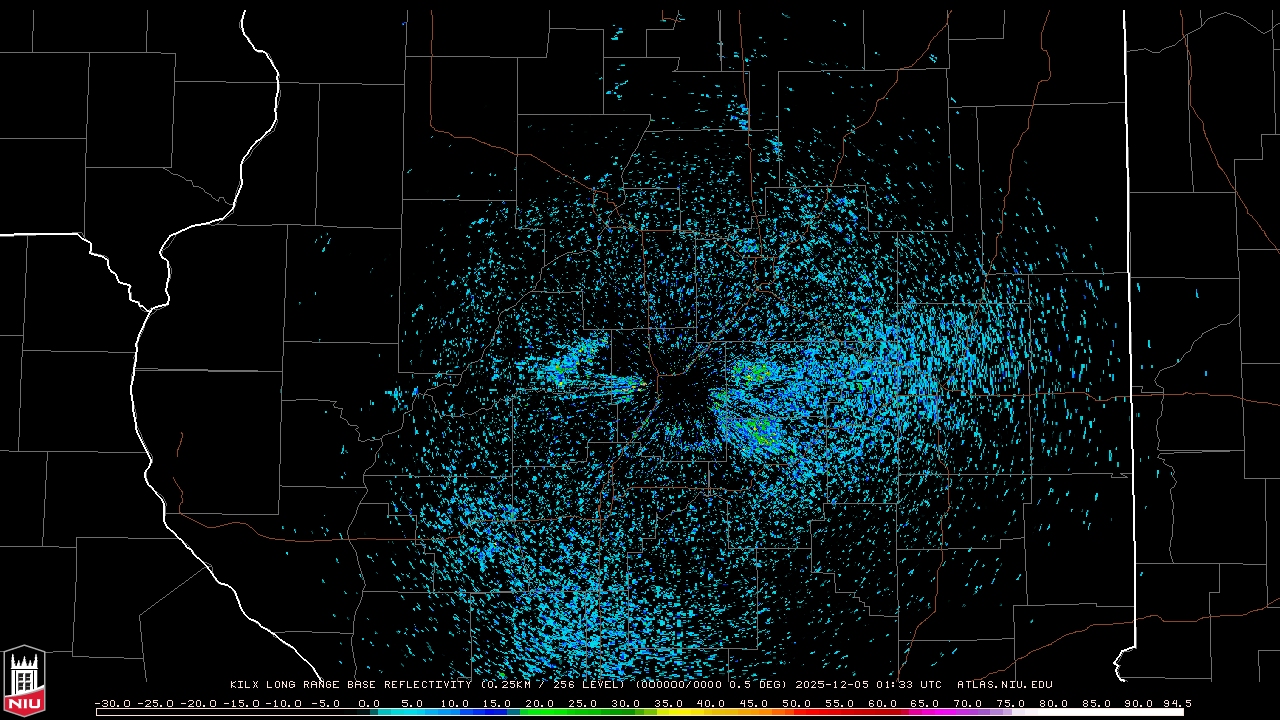Click the 35.0 scale label
This screenshot has width=1280, height=720.
(x=667, y=704)
